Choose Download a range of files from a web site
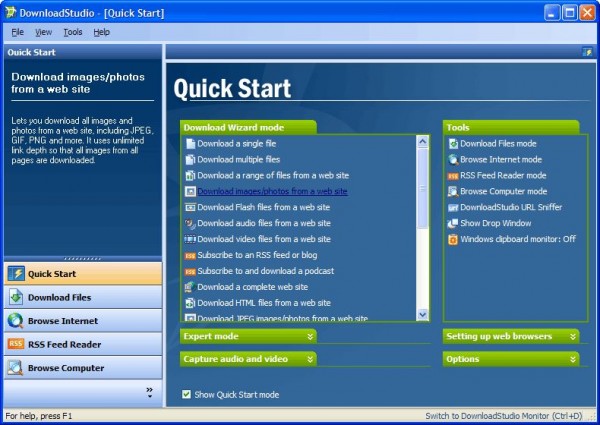Image resolution: width=600 pixels, height=425 pixels. [273, 176]
